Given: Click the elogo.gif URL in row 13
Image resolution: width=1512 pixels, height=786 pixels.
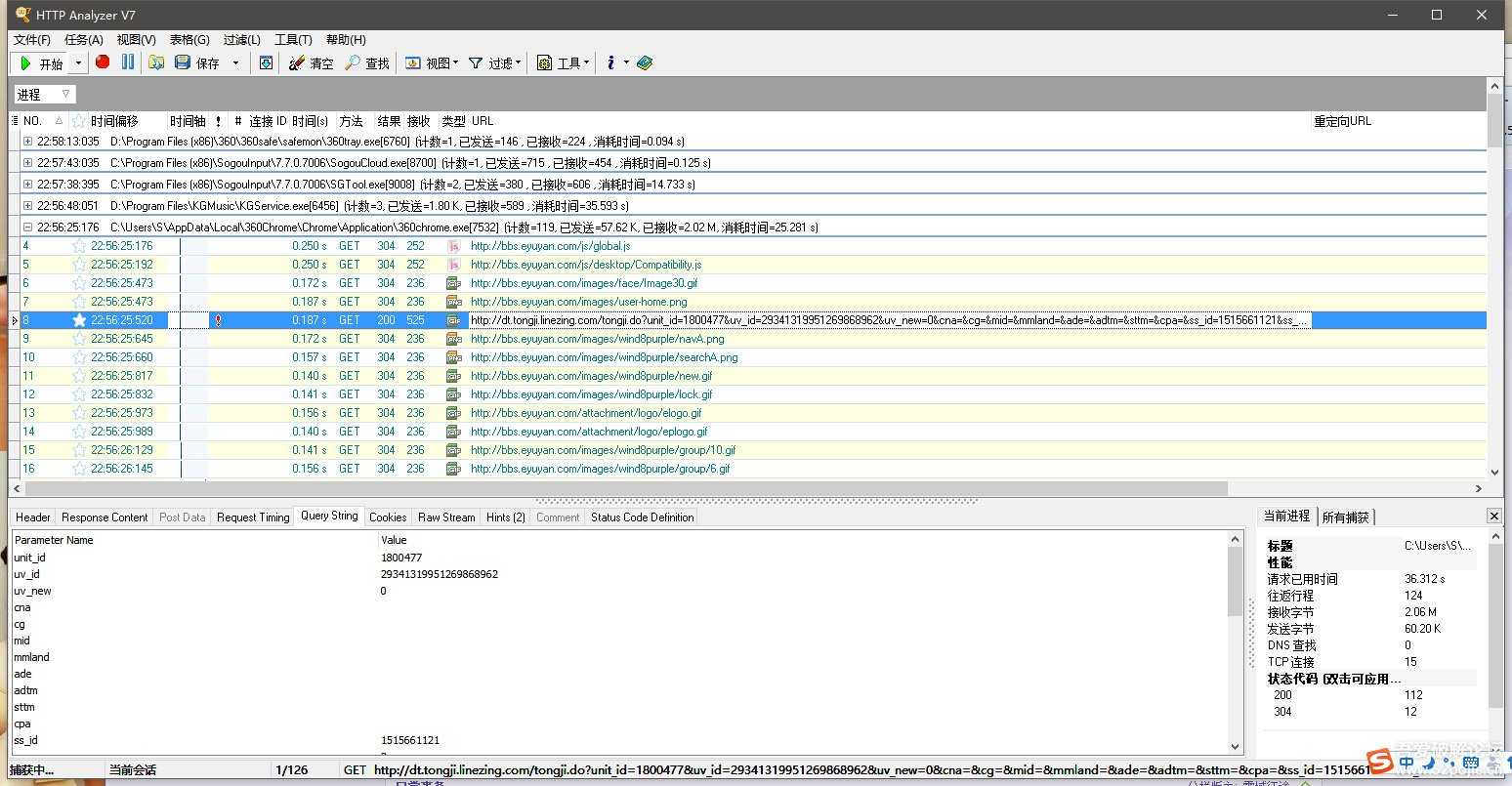Looking at the screenshot, I should click(586, 413).
